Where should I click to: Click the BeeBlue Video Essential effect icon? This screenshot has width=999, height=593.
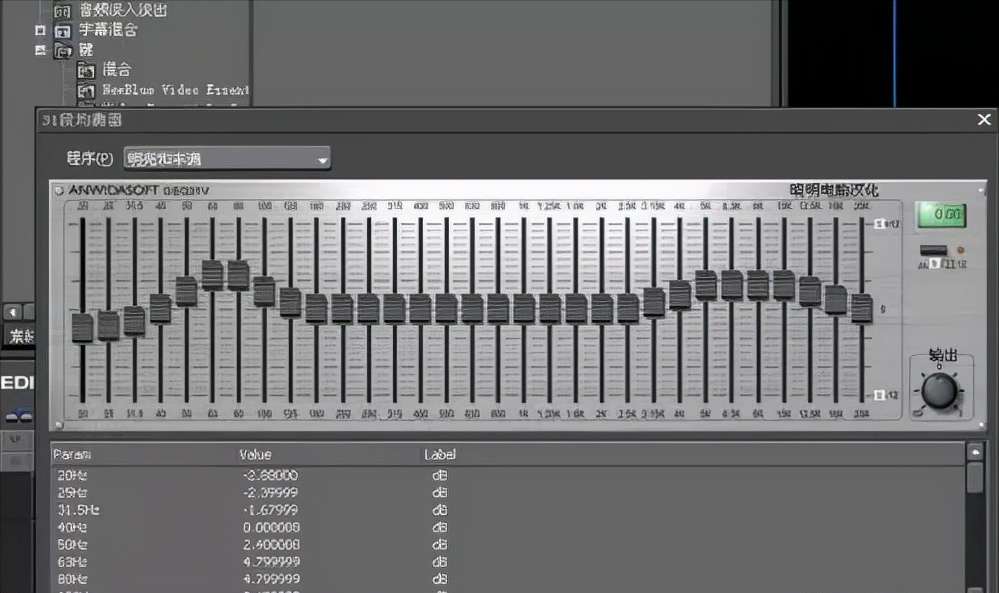coord(86,90)
